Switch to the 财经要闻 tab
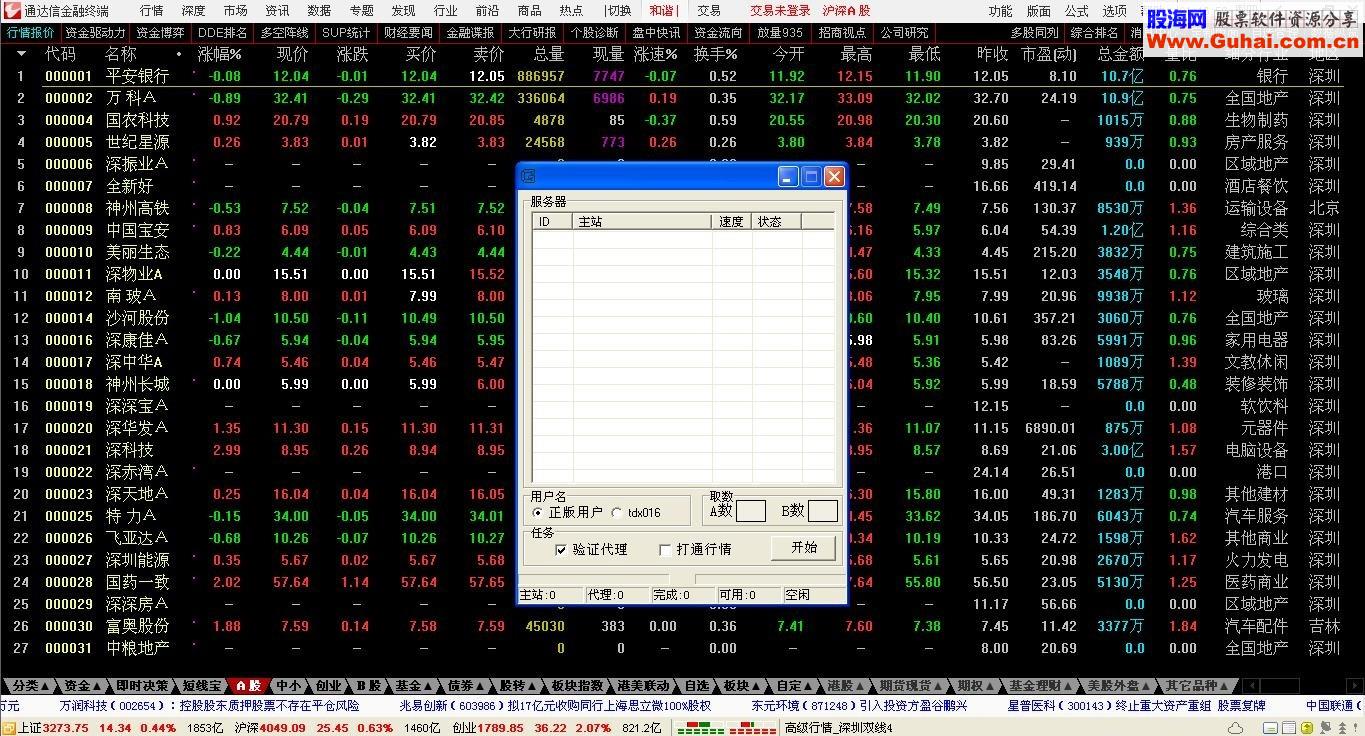Viewport: 1365px width, 736px height. [408, 32]
